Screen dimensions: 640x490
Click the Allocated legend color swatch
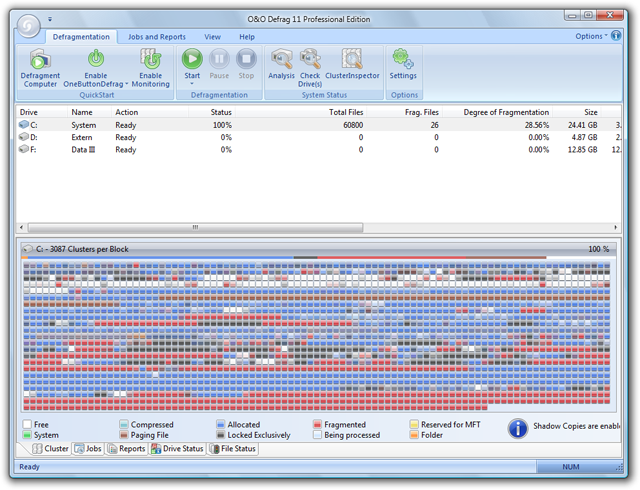[221, 424]
